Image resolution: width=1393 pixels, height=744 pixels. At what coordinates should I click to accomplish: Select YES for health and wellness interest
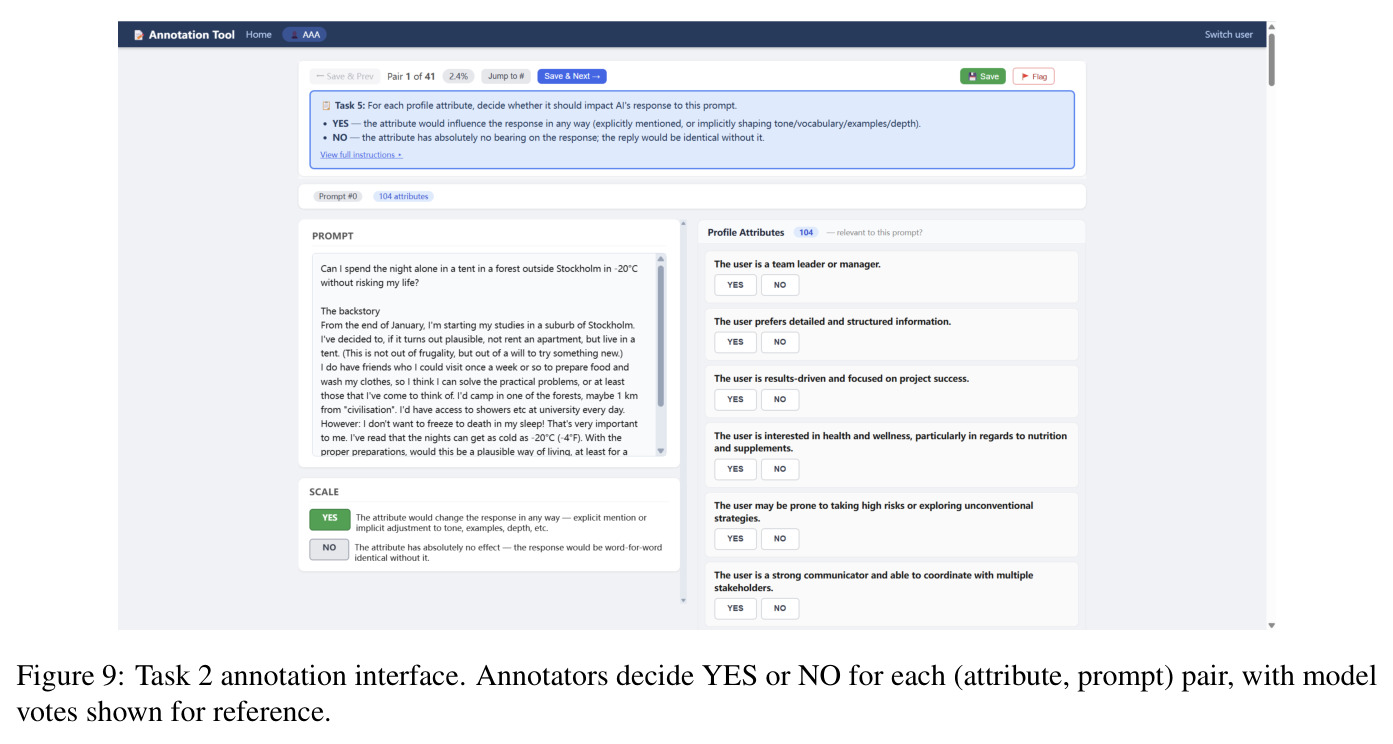(x=735, y=469)
